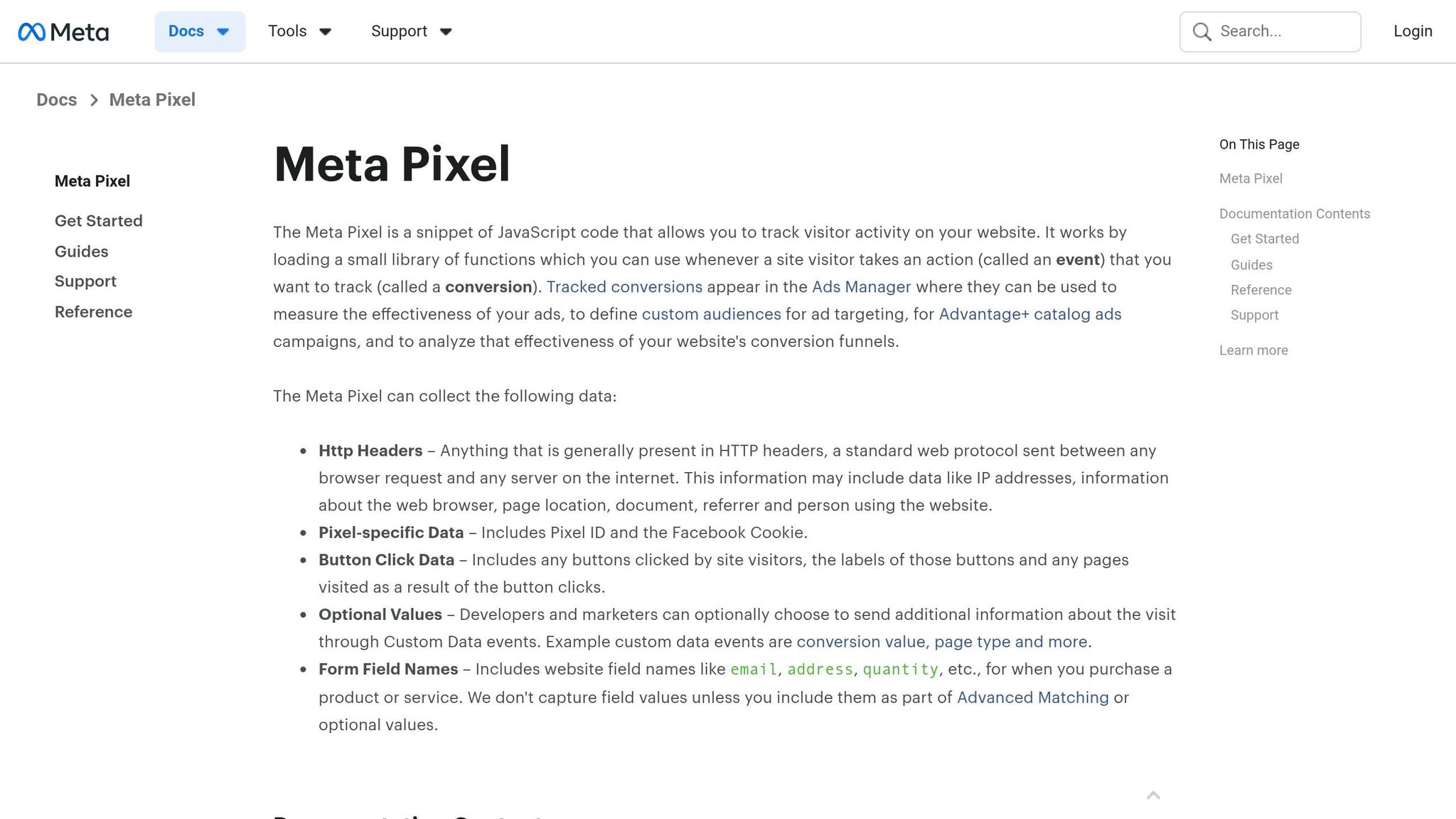Click the search magnifier icon

point(1201,31)
